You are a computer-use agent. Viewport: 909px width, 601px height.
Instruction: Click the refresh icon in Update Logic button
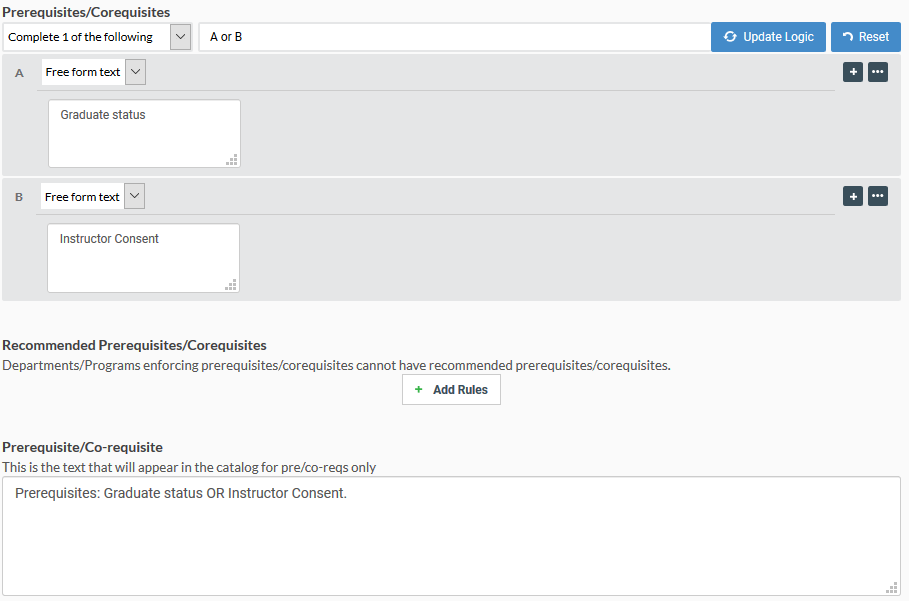click(x=730, y=37)
